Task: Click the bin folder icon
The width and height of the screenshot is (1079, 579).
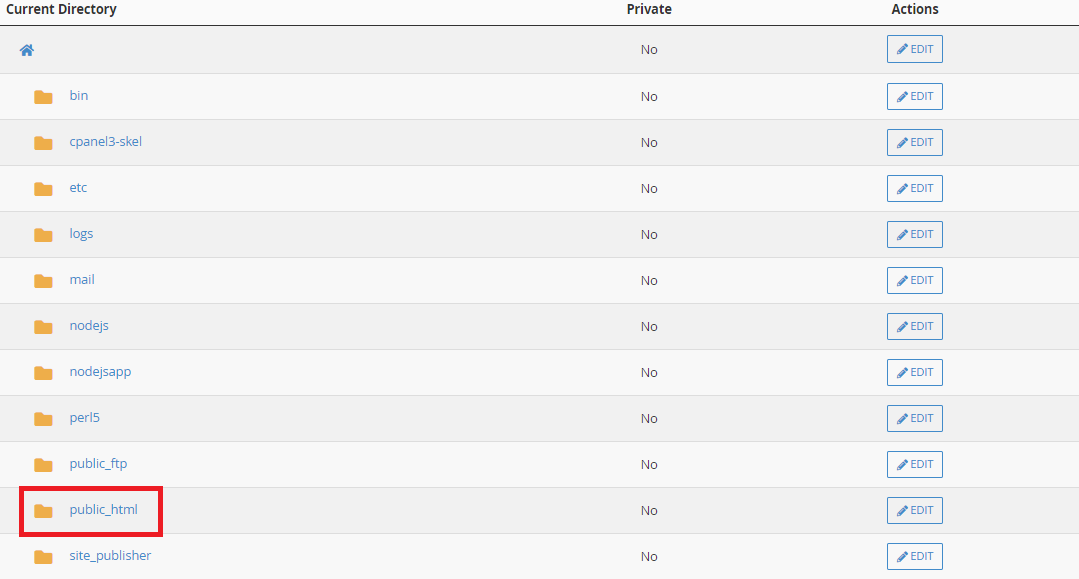Action: coord(43,97)
